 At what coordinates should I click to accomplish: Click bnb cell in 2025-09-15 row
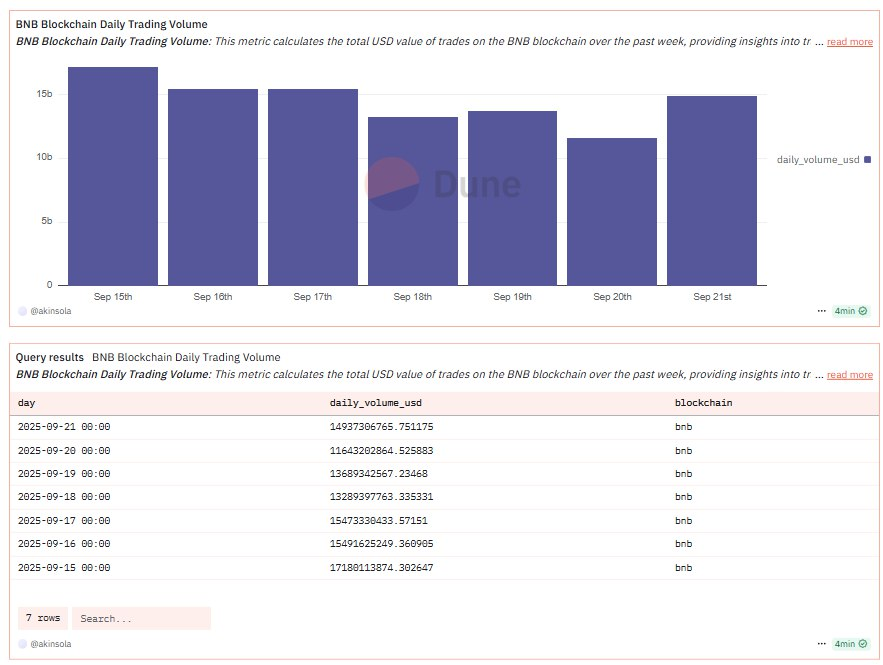[x=684, y=568]
